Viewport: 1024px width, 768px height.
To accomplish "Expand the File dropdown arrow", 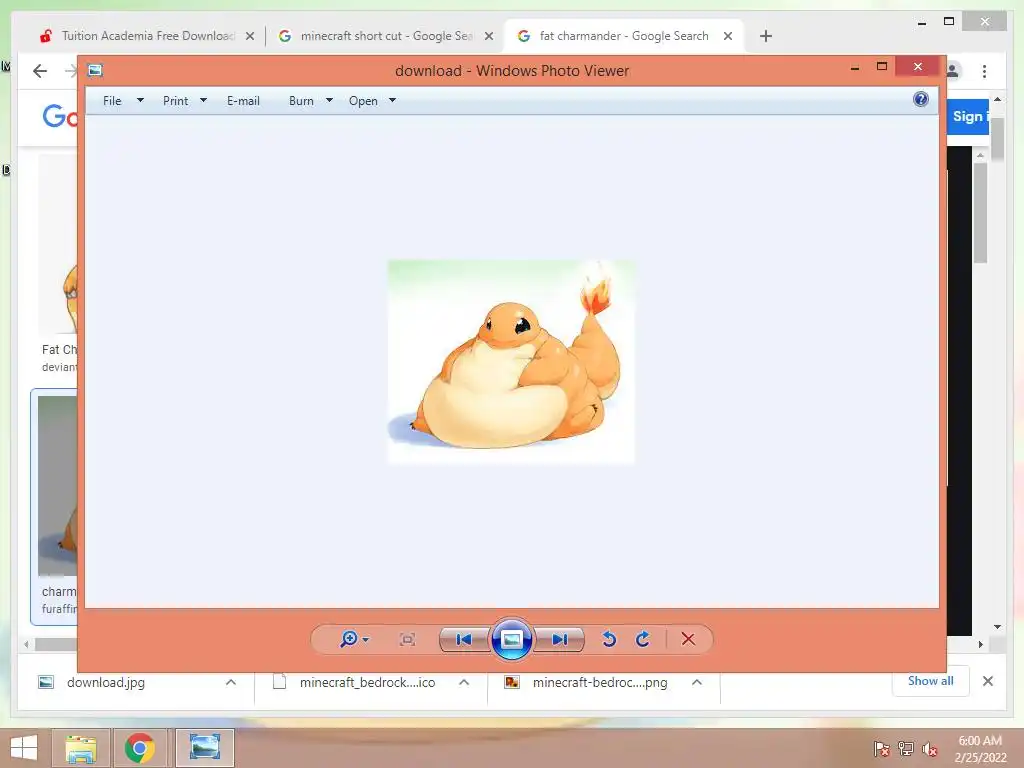I will (140, 101).
